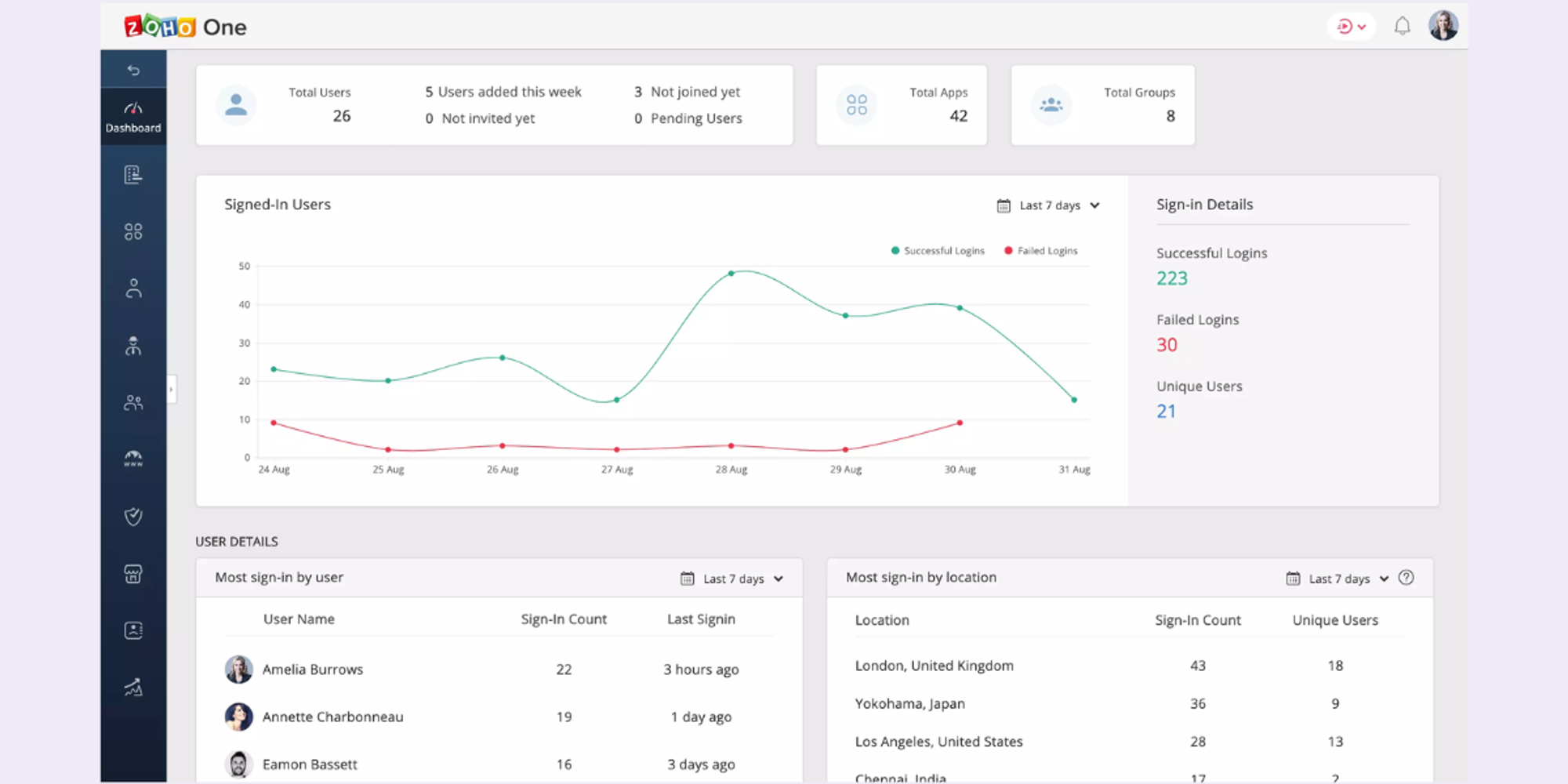The height and width of the screenshot is (784, 1568).
Task: Expand Most sign-in by user date dropdown
Action: pyautogui.click(x=732, y=579)
